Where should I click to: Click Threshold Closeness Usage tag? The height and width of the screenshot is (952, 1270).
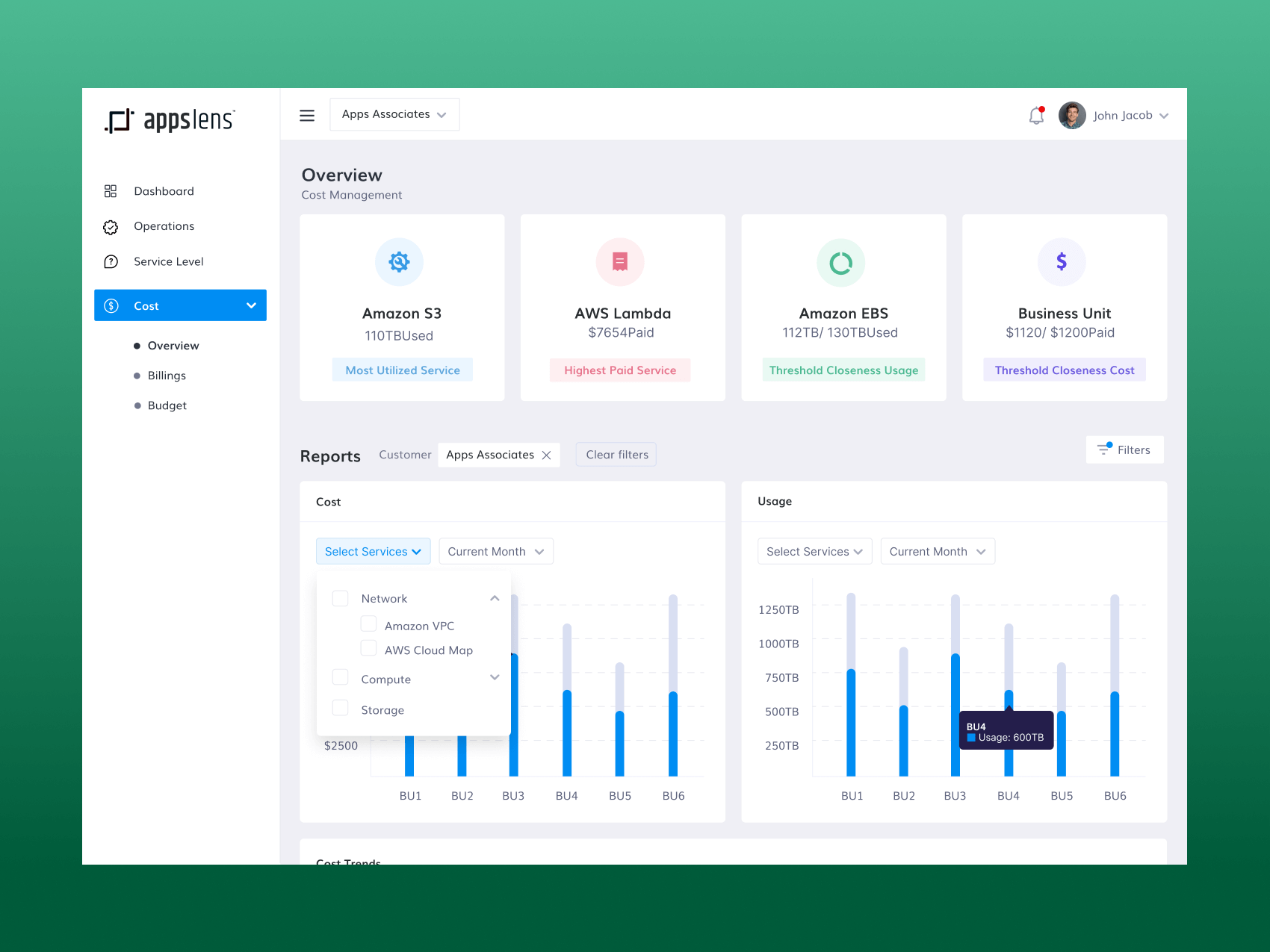click(844, 370)
